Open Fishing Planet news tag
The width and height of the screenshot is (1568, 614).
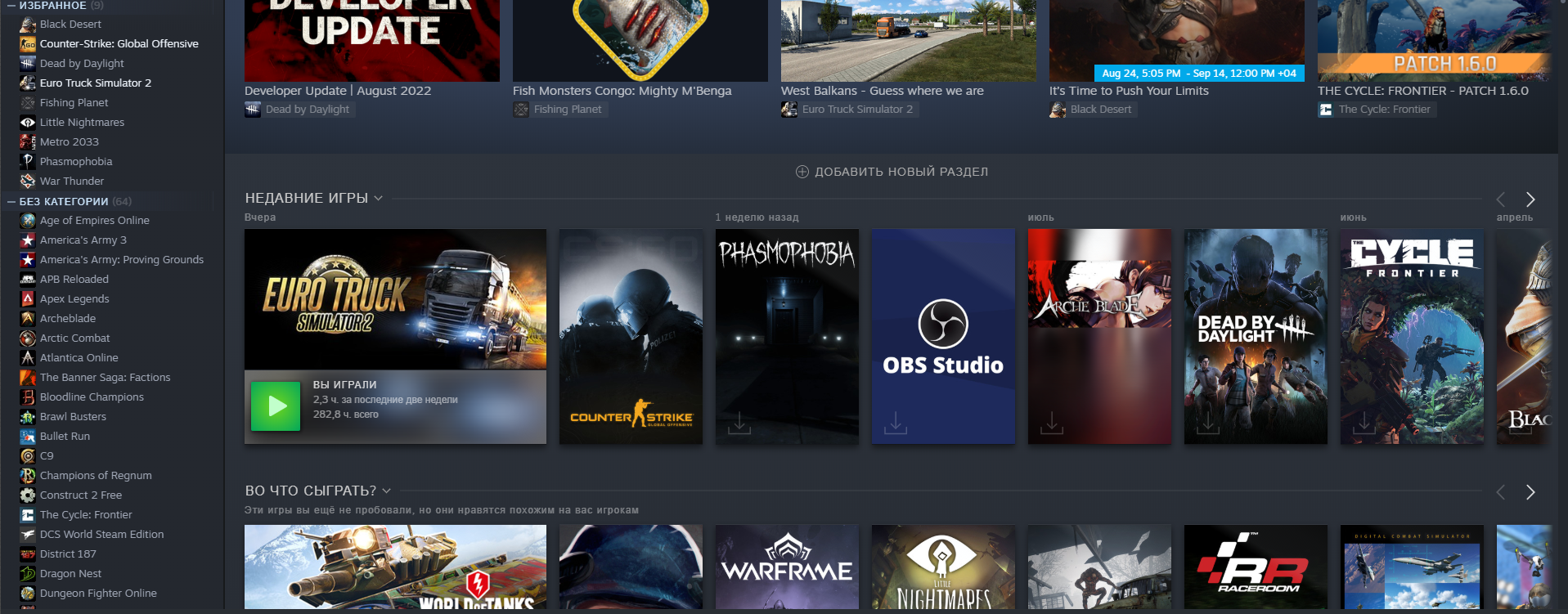click(560, 110)
